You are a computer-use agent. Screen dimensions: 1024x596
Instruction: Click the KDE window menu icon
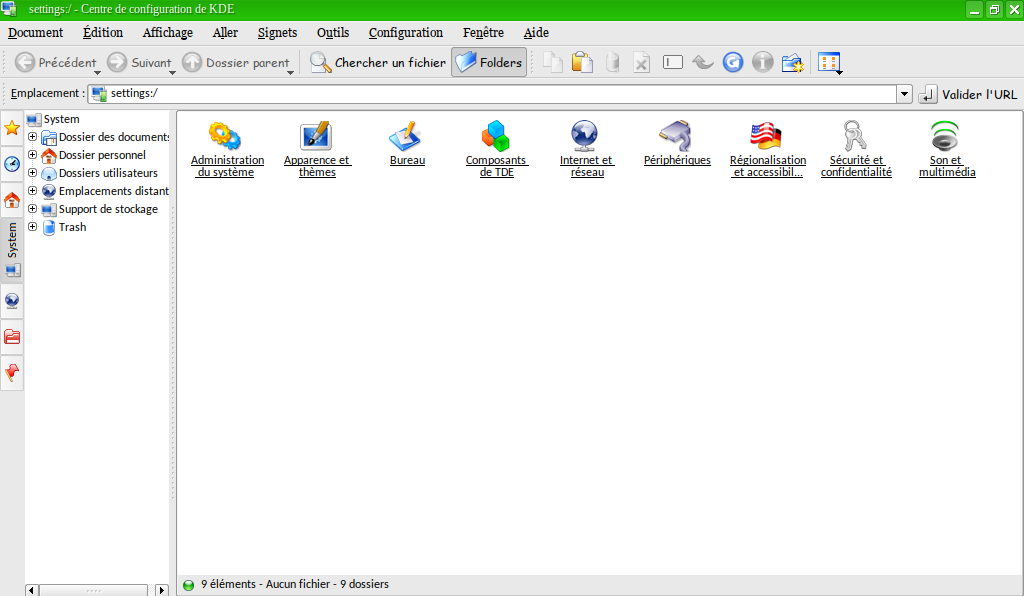click(x=9, y=9)
